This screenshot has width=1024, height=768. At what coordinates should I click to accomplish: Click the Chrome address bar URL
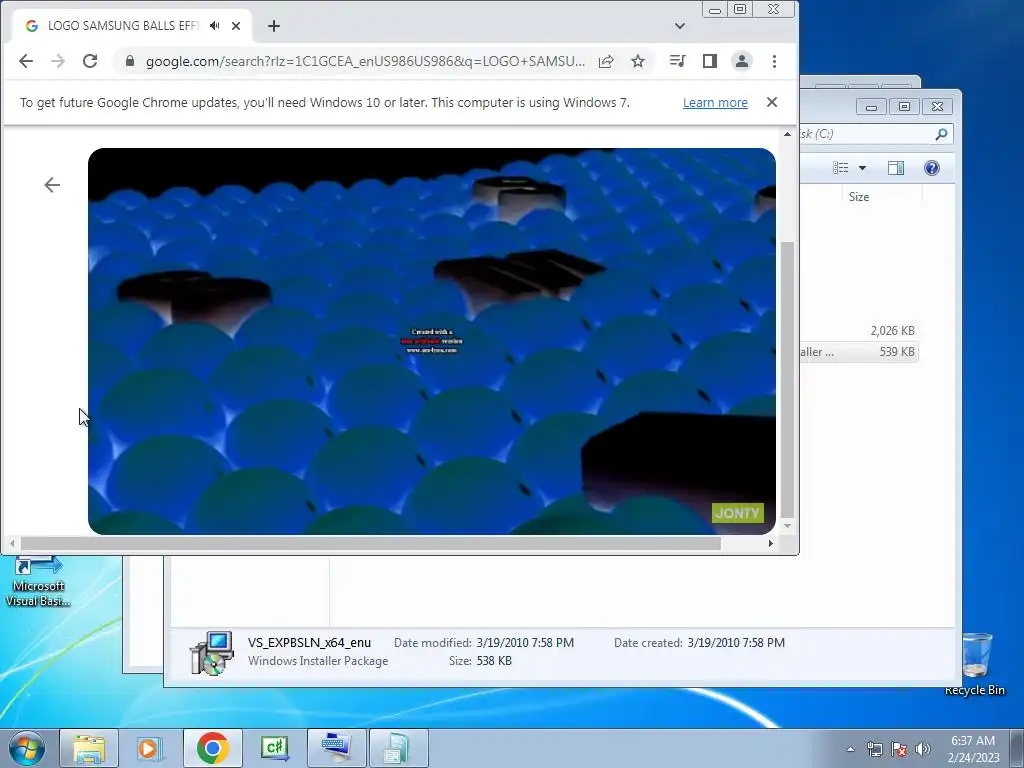coord(366,61)
